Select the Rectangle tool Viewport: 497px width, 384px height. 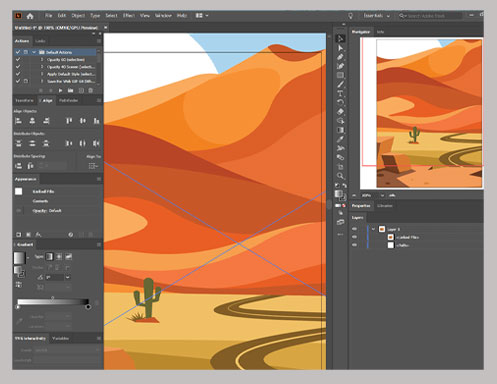pos(340,75)
